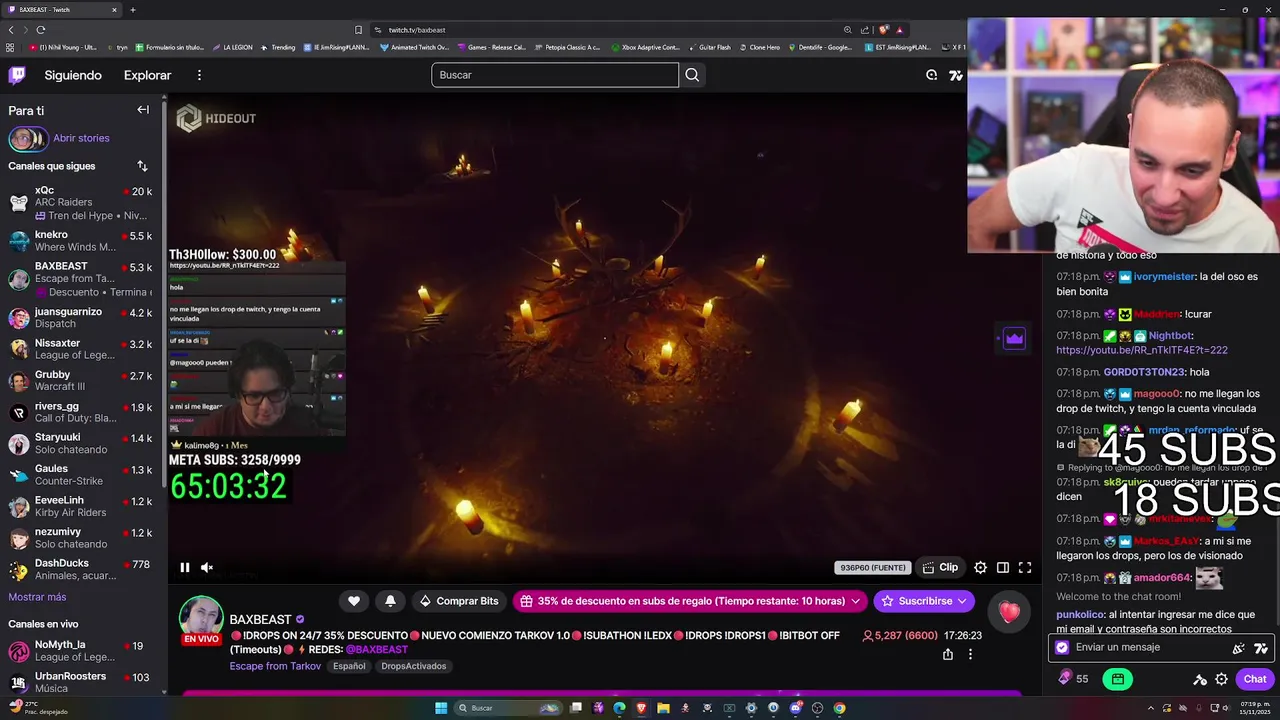This screenshot has width=1280, height=720.
Task: Open DashDucks channel in sidebar
Action: point(80,569)
